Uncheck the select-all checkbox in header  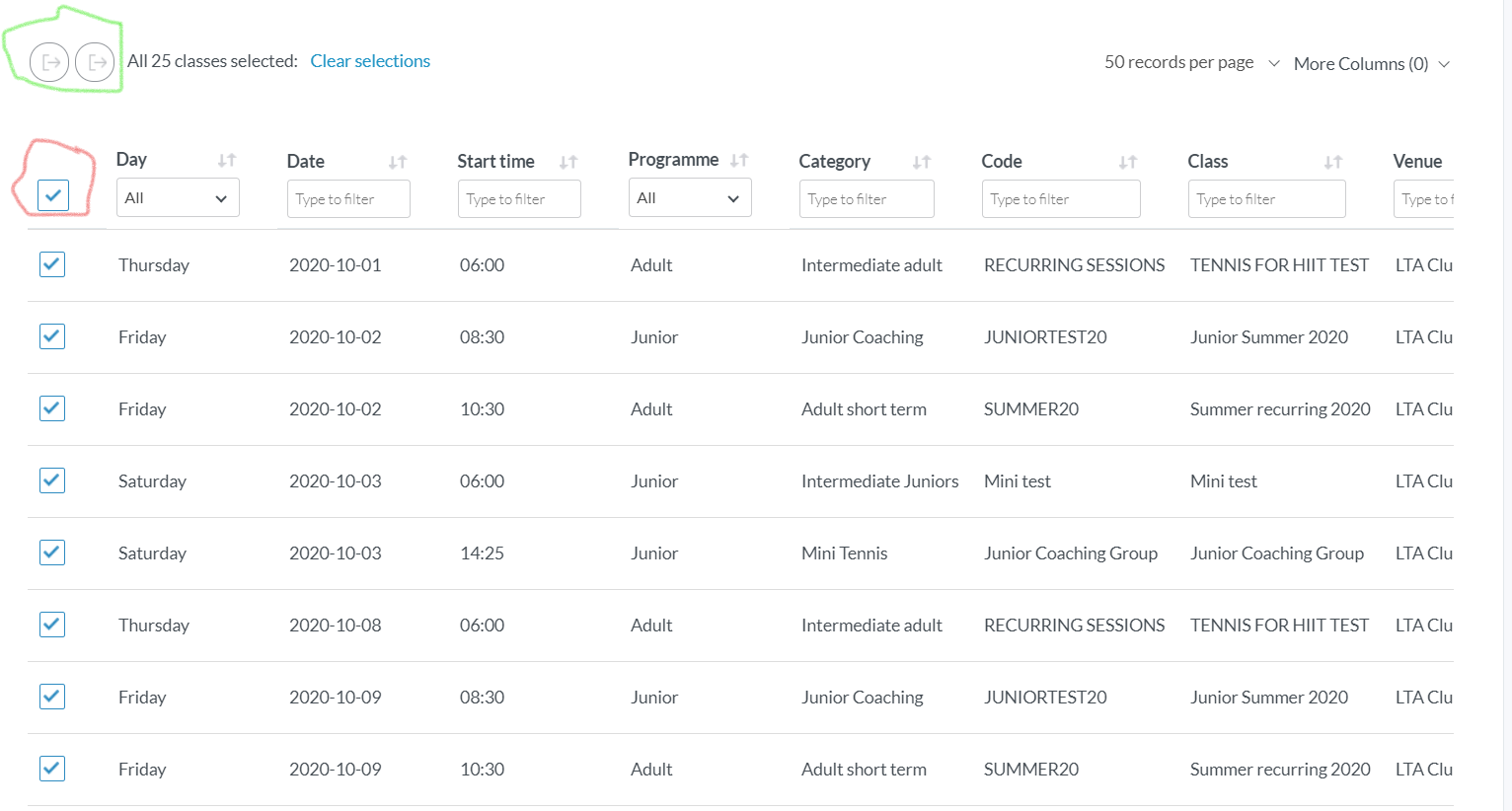click(x=53, y=195)
